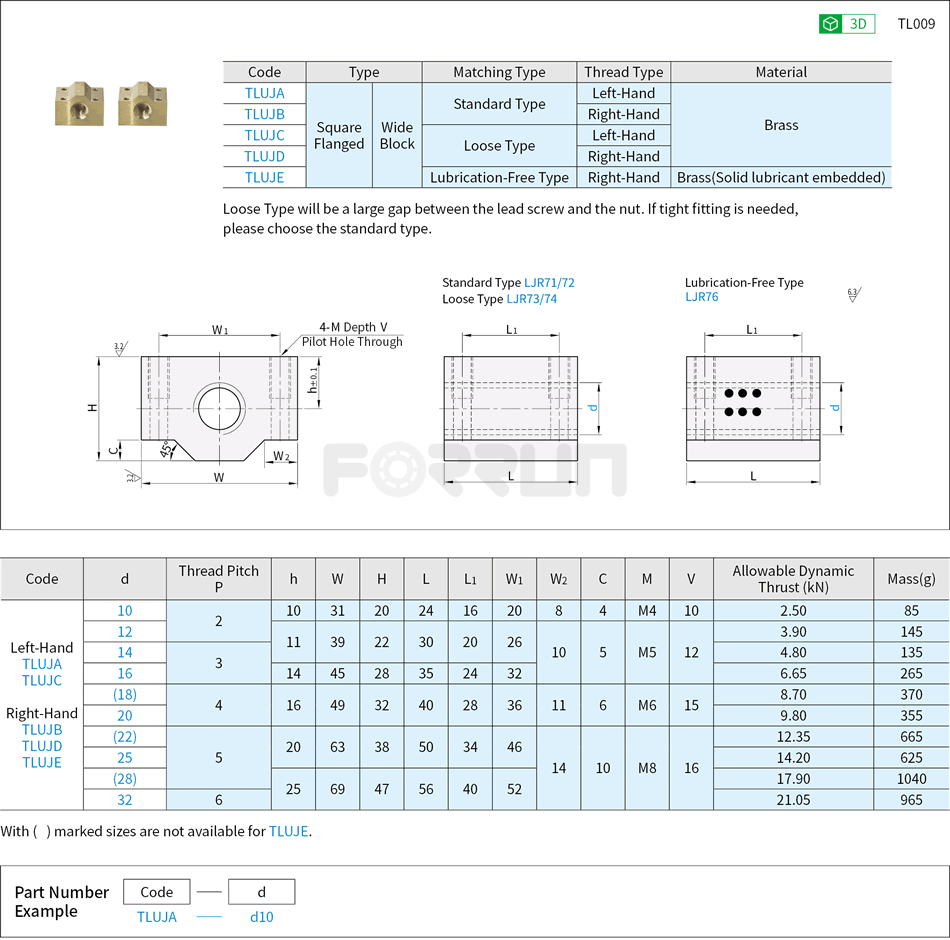
Task: Click TLUJE link in the footnote
Action: pyautogui.click(x=288, y=832)
